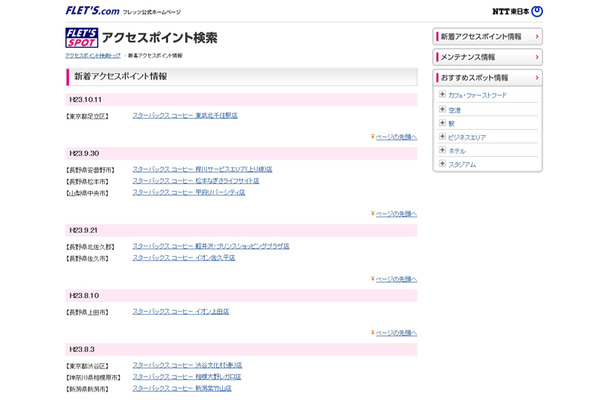Click ページの先頭へ under the H23.9.21 section
This screenshot has height=400, width=610.
(396, 279)
